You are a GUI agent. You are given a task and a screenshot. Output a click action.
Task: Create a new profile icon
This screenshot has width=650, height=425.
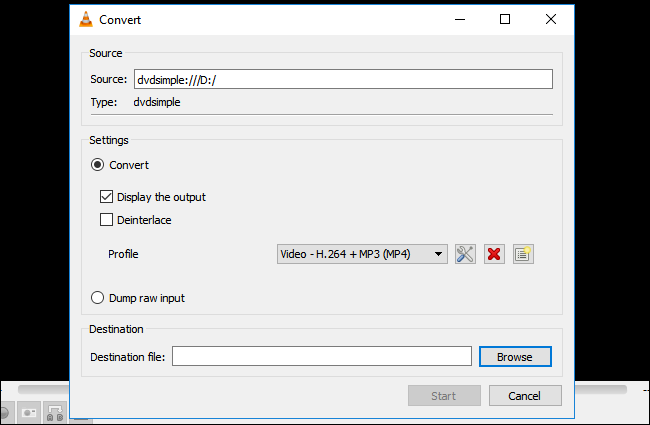tap(523, 254)
